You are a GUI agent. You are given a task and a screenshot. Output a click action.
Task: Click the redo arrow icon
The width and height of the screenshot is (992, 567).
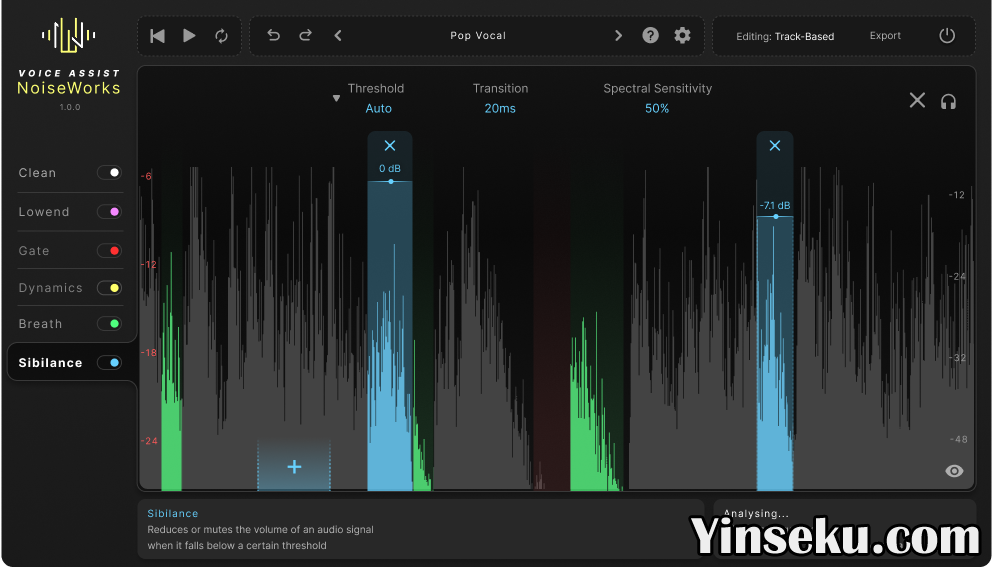click(x=306, y=36)
